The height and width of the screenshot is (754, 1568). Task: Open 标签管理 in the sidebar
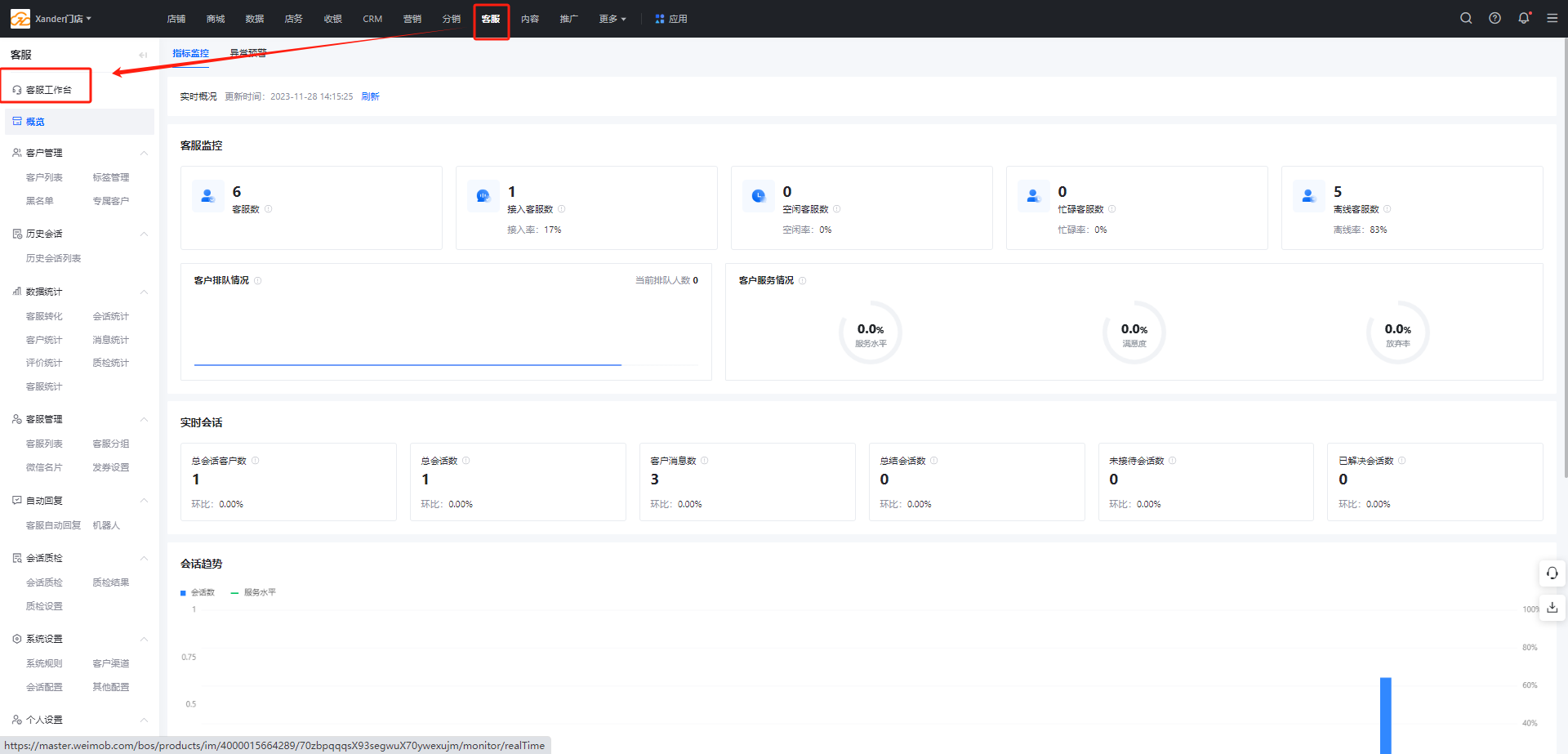tap(111, 177)
